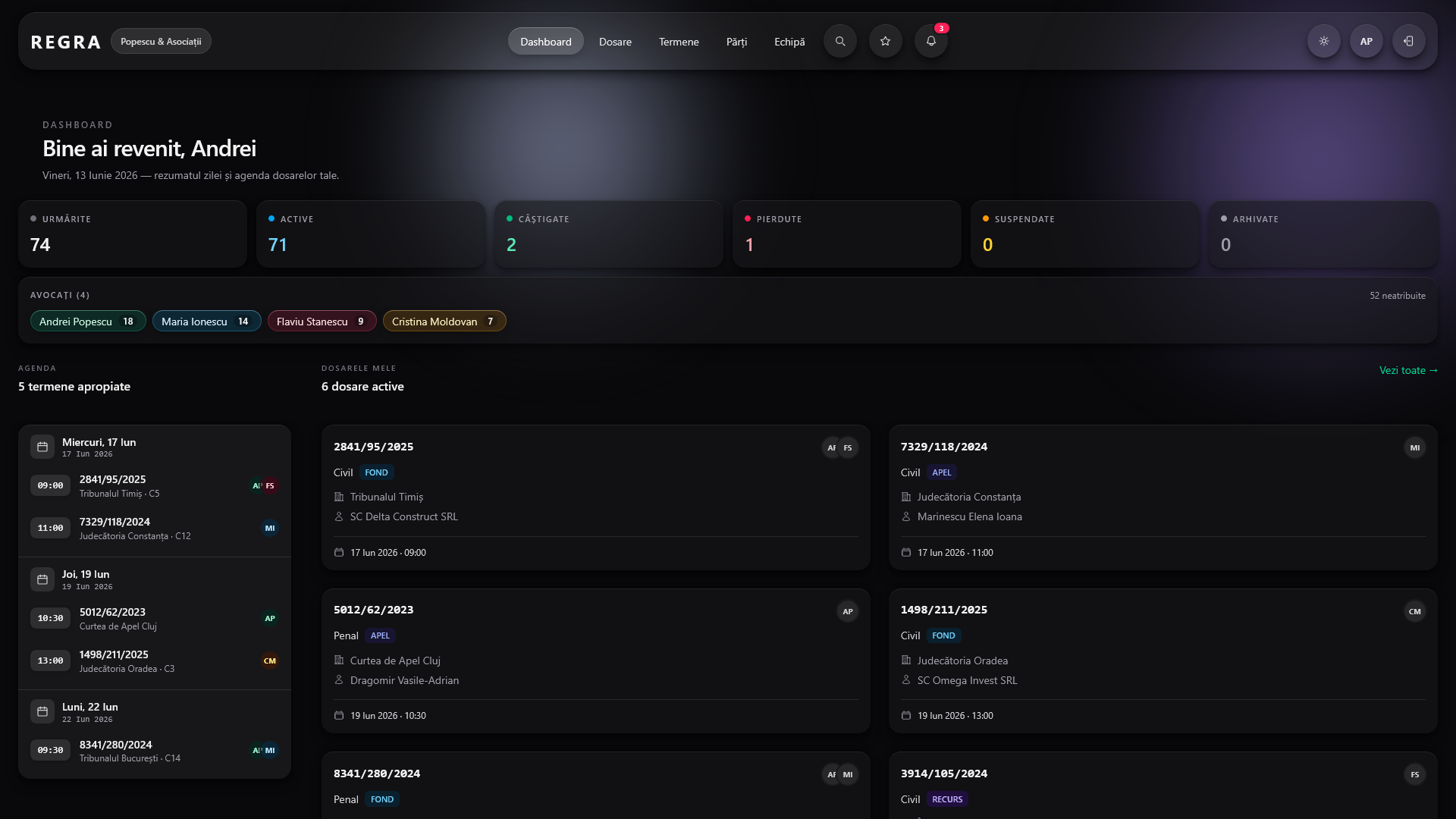
Task: Click date 19 Iun 2026 · 10:30 on card
Action: [388, 716]
